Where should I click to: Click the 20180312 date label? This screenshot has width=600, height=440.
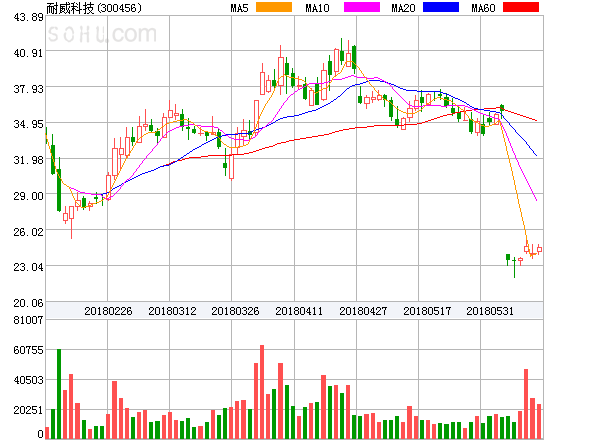pyautogui.click(x=172, y=311)
